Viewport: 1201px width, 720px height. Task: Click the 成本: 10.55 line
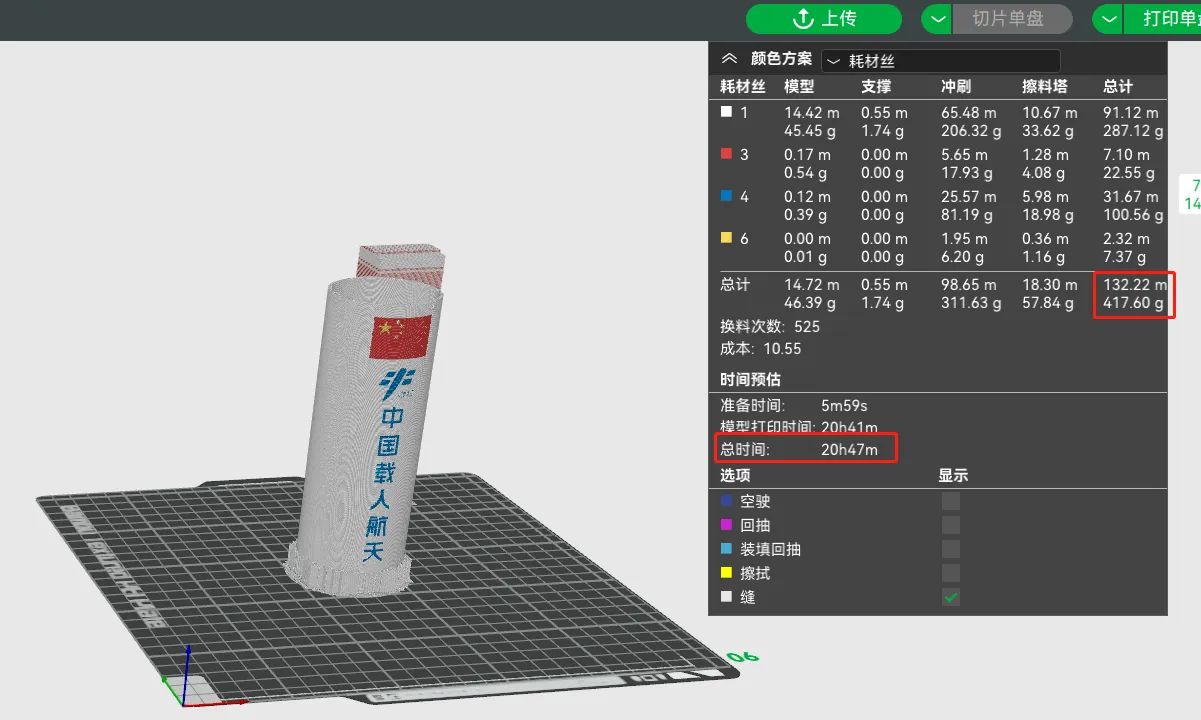pyautogui.click(x=761, y=349)
